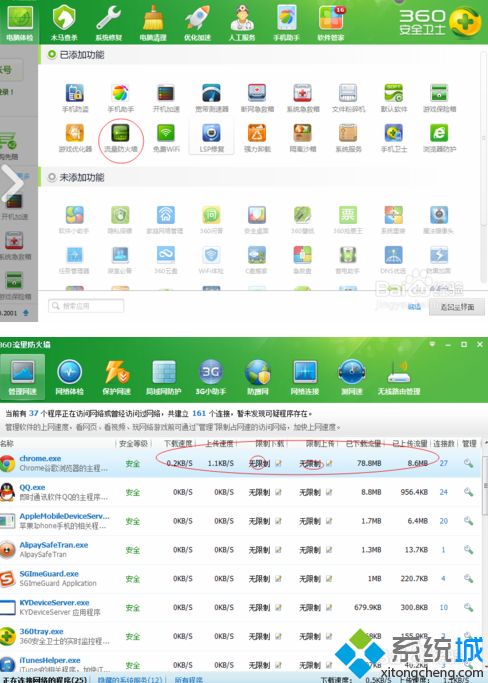Open 隐藏的系统服务 bottom tab
Viewport: 488px width, 683px height.
(130, 680)
